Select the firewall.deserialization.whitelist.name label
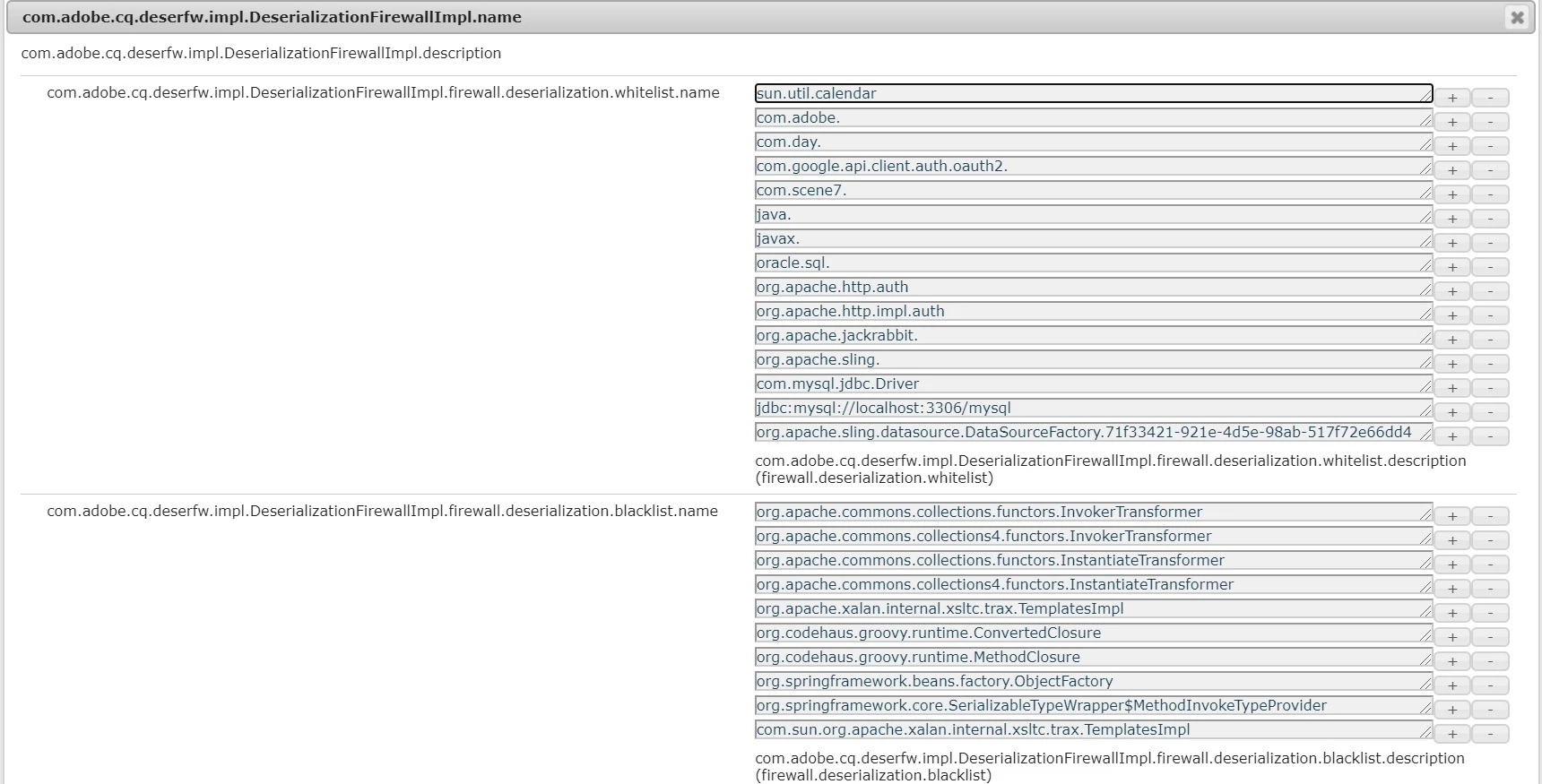The image size is (1542, 784). point(383,92)
